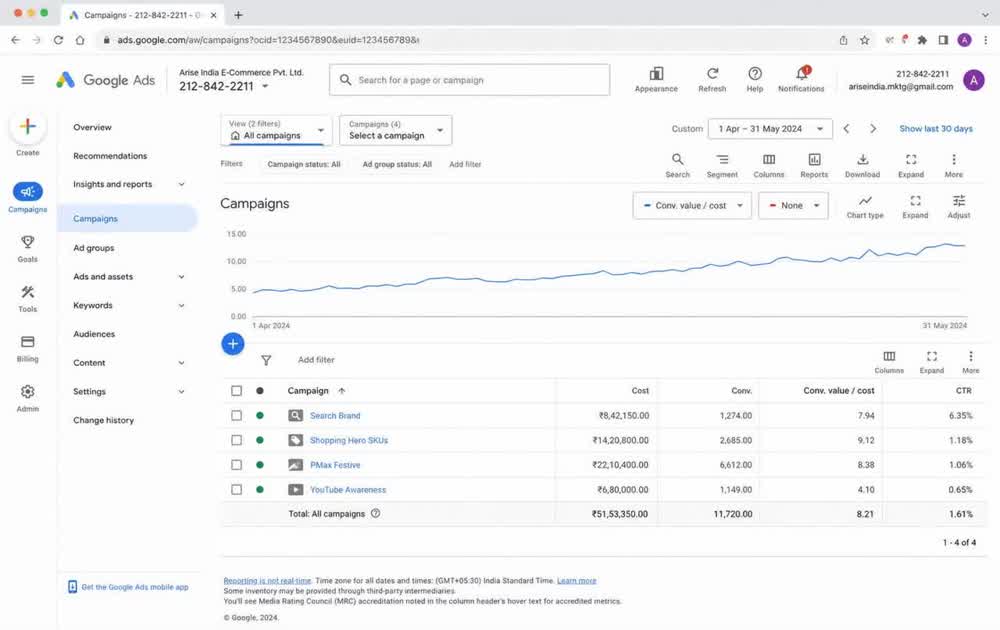Check the Shopping Hero SKUs checkbox
The height and width of the screenshot is (630, 1000).
pyautogui.click(x=237, y=440)
